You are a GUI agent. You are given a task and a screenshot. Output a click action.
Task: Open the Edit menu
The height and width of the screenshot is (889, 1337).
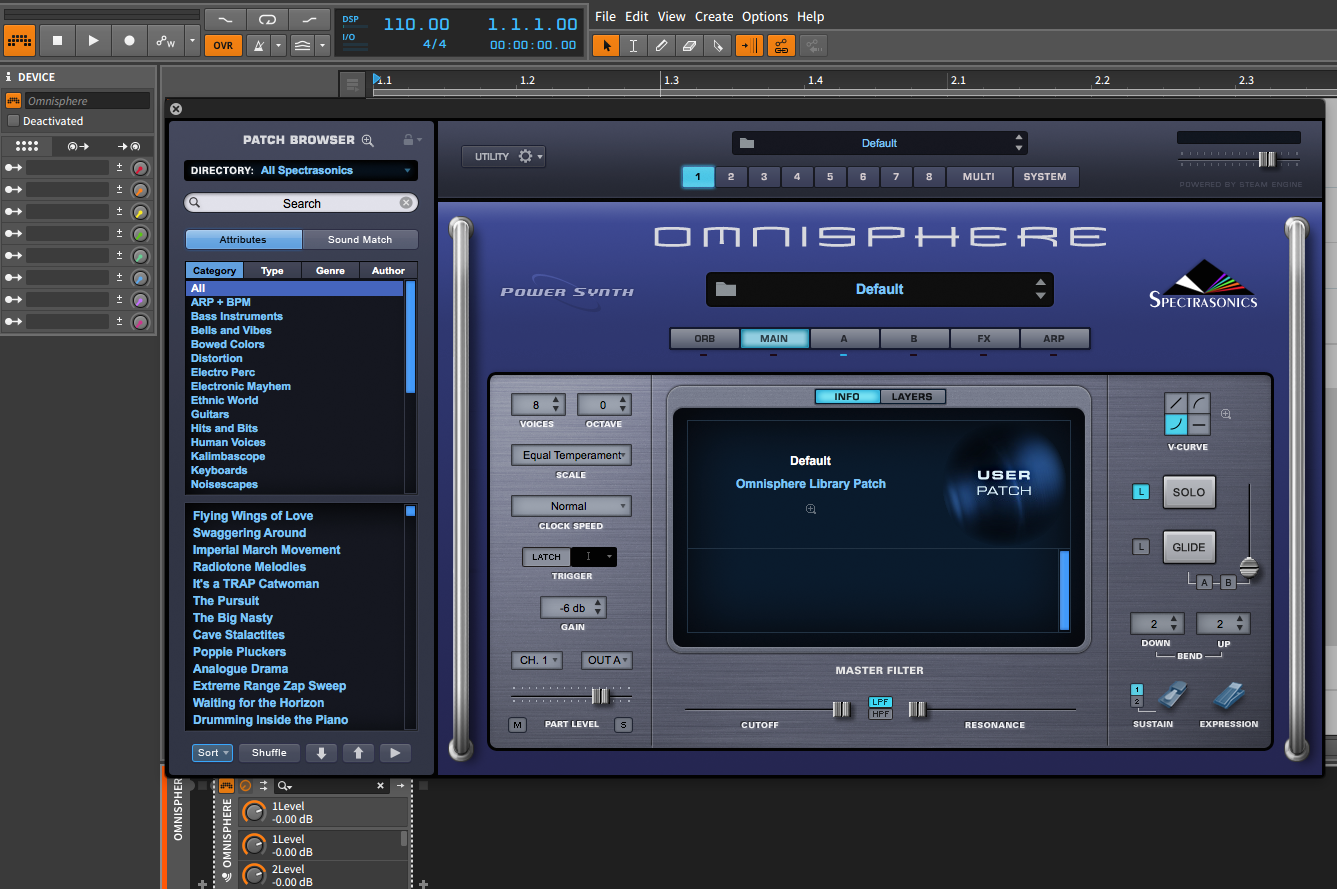(x=636, y=16)
